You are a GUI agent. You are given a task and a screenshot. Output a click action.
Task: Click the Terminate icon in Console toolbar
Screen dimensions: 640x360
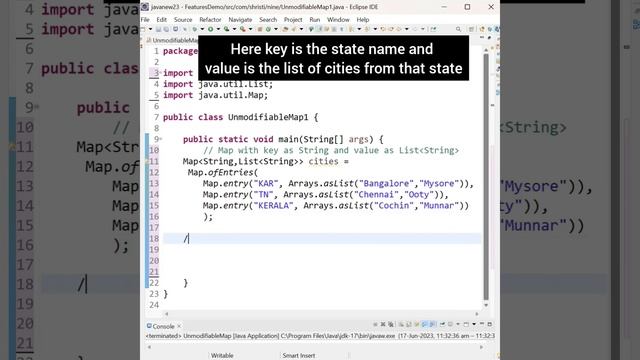coord(375,324)
